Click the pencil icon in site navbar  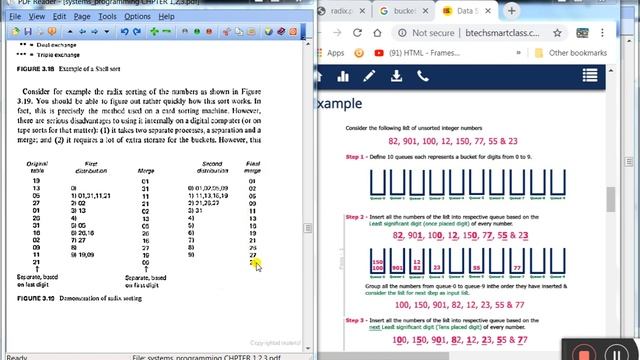coord(369,76)
